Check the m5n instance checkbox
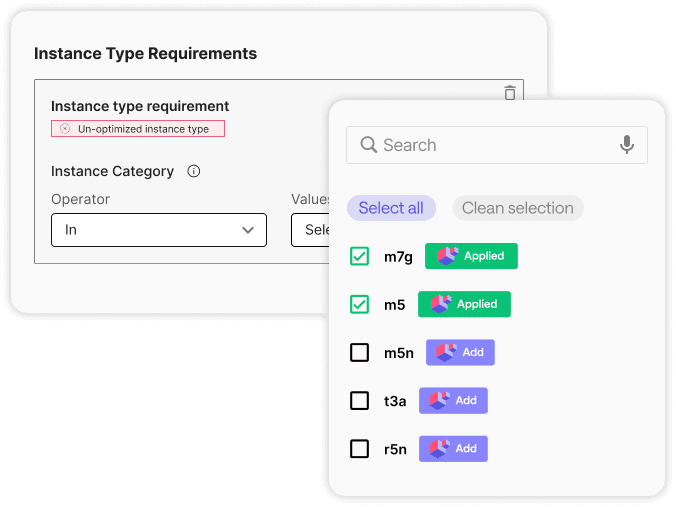Viewport: 676px width, 507px height. pyautogui.click(x=359, y=353)
